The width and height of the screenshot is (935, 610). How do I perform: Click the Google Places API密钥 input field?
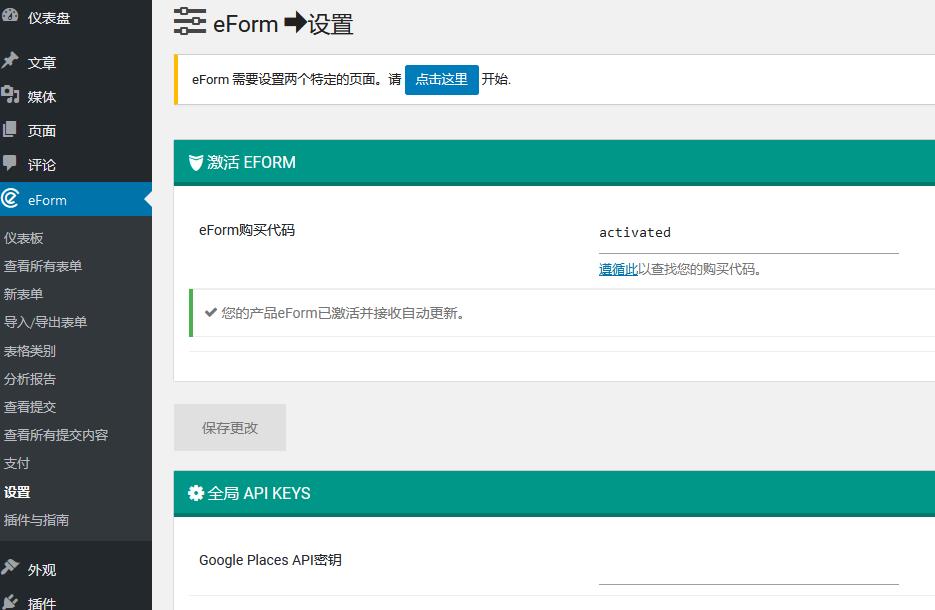click(x=748, y=564)
